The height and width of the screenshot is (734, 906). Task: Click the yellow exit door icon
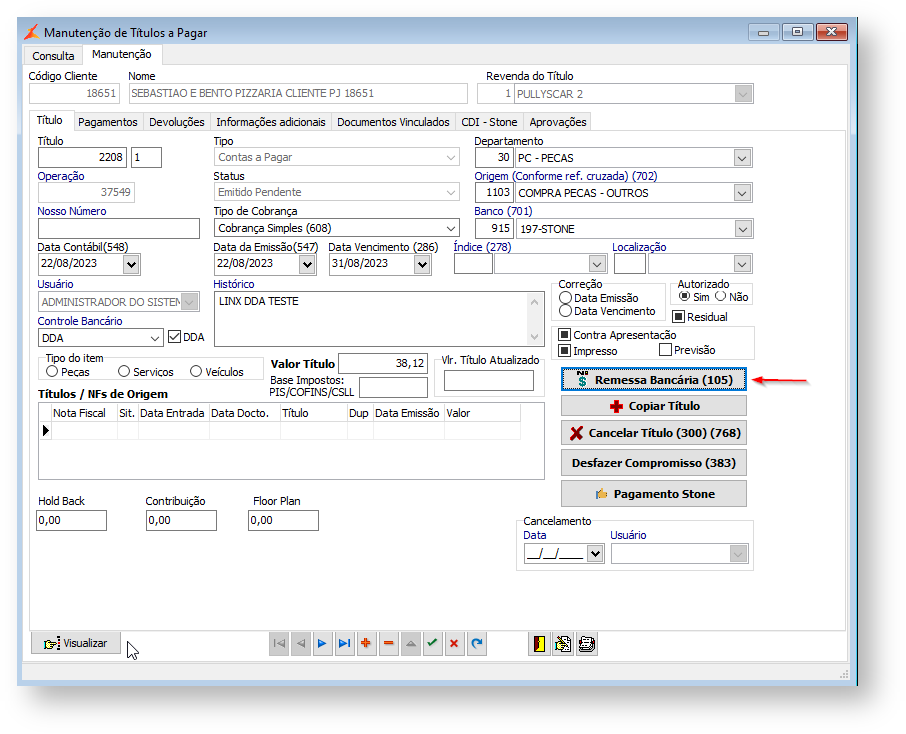(540, 644)
